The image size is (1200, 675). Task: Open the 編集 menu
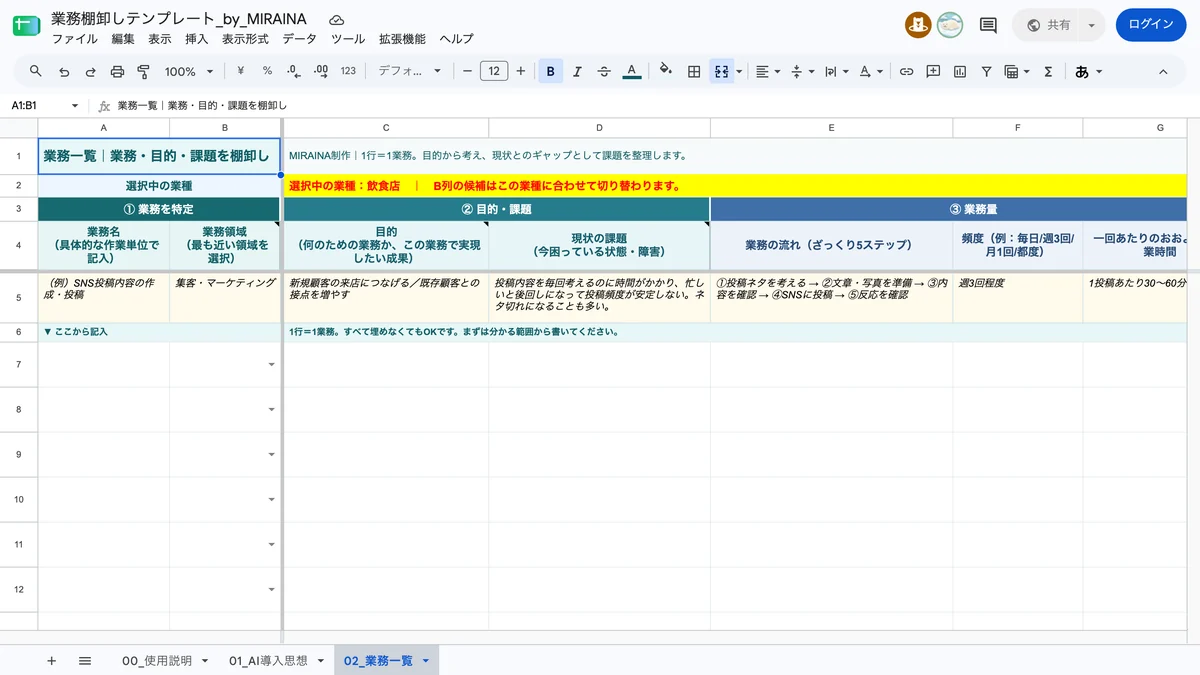tap(123, 39)
